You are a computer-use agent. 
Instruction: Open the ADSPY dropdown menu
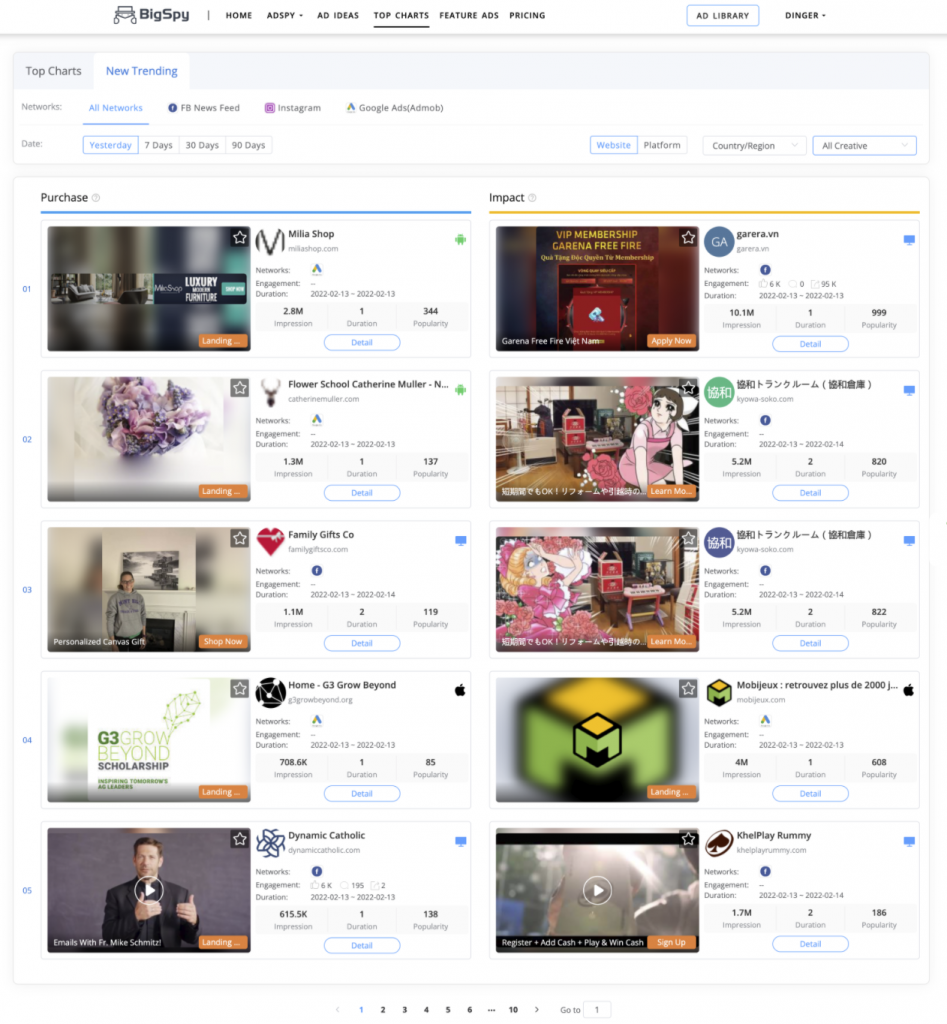coord(285,15)
